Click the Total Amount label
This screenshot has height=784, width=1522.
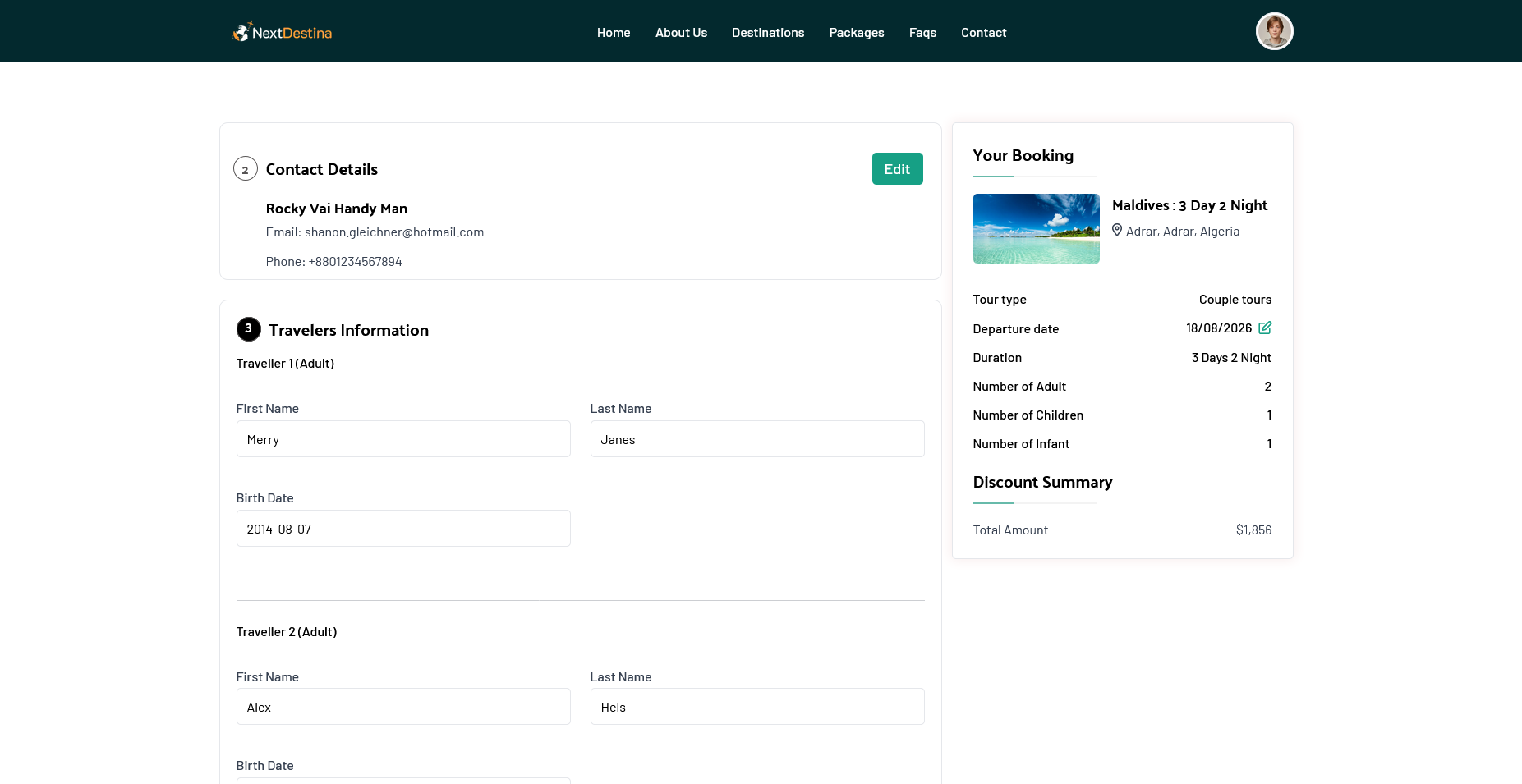pyautogui.click(x=1010, y=530)
